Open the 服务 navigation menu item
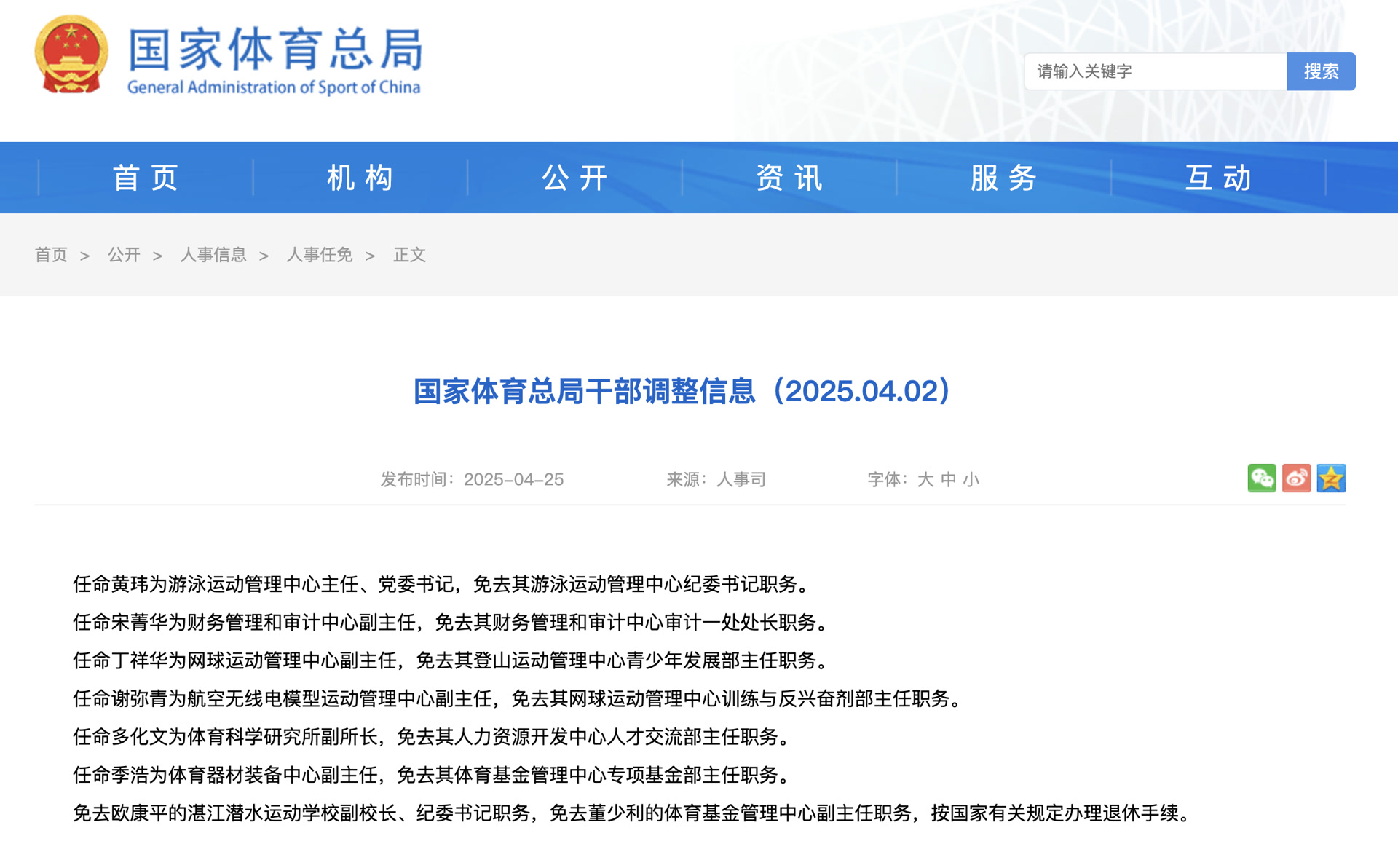This screenshot has width=1398, height=868. (1003, 178)
